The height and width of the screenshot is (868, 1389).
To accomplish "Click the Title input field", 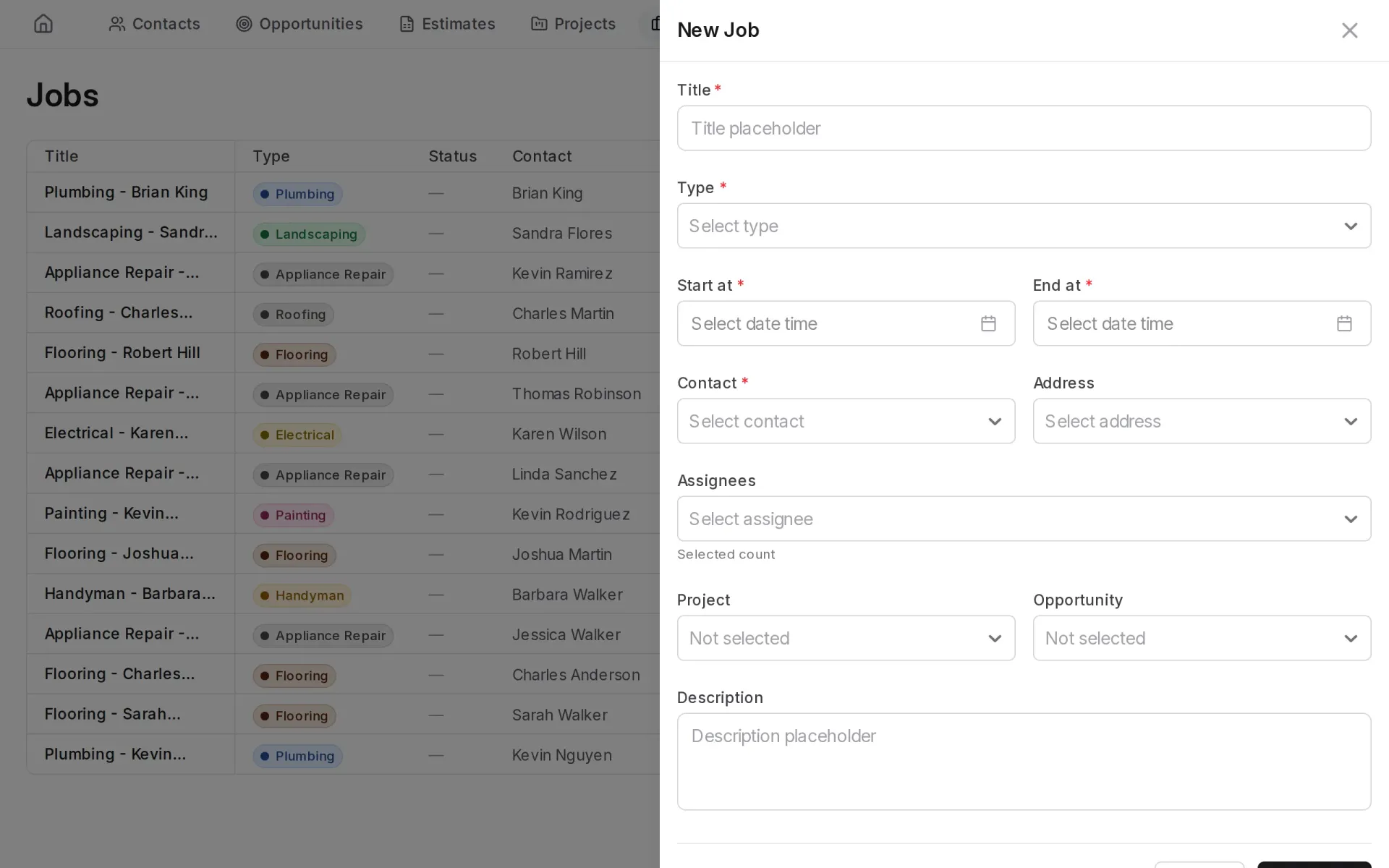I will [1024, 128].
